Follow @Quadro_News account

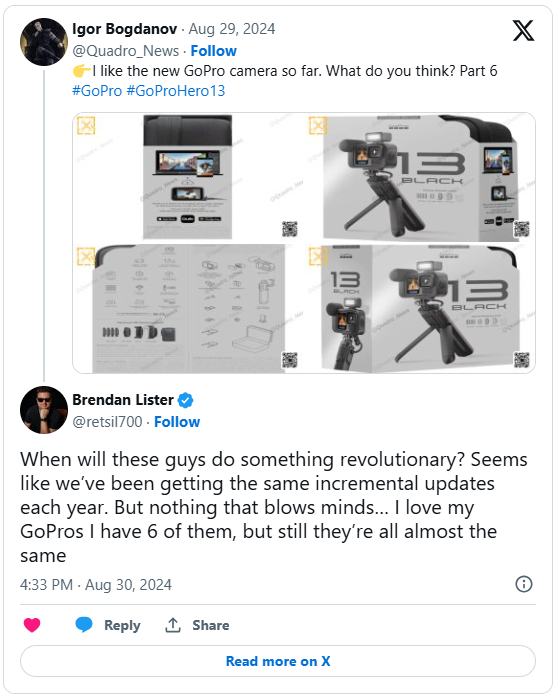point(214,51)
